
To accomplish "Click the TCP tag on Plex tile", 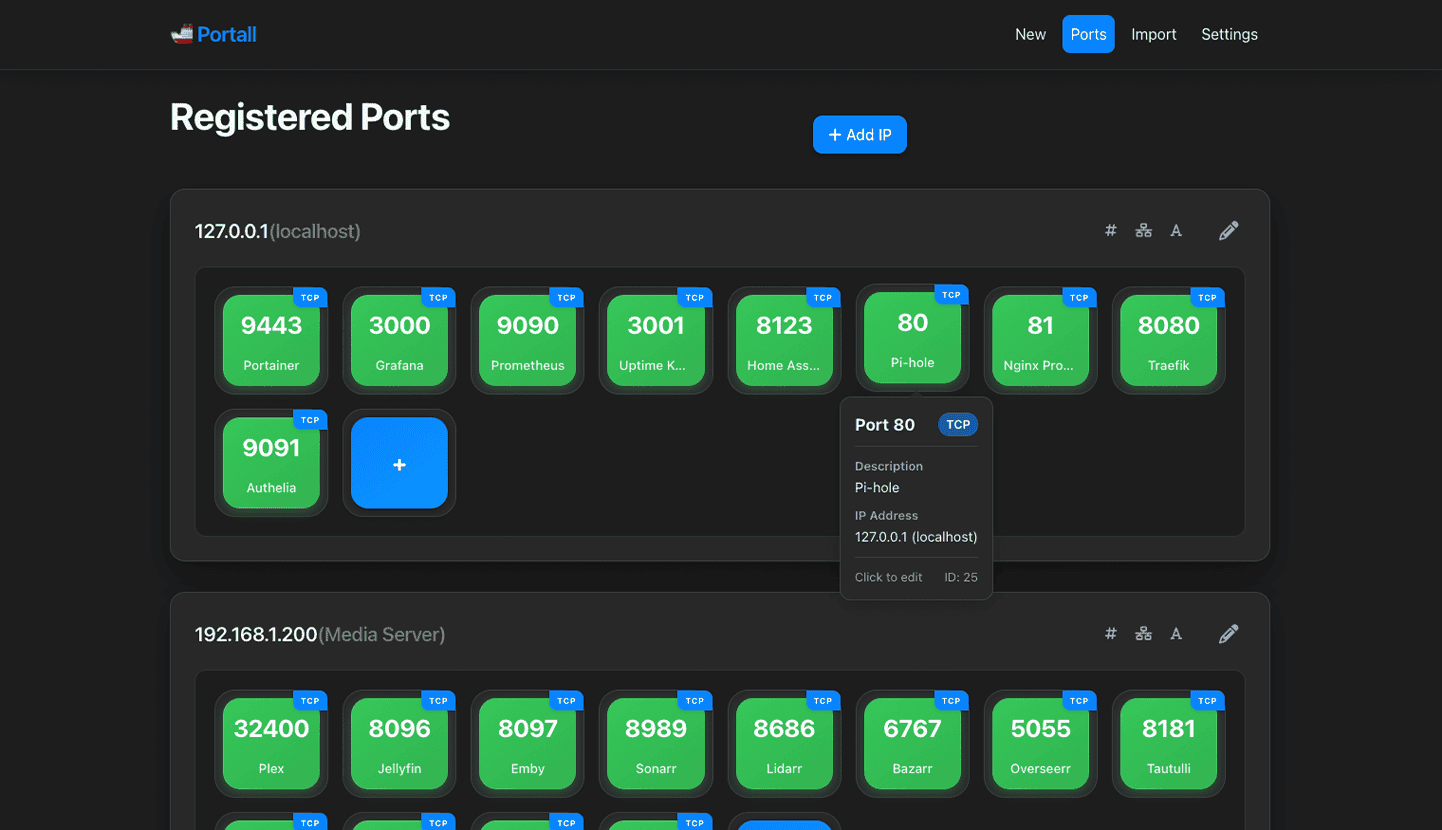I will pyautogui.click(x=310, y=701).
